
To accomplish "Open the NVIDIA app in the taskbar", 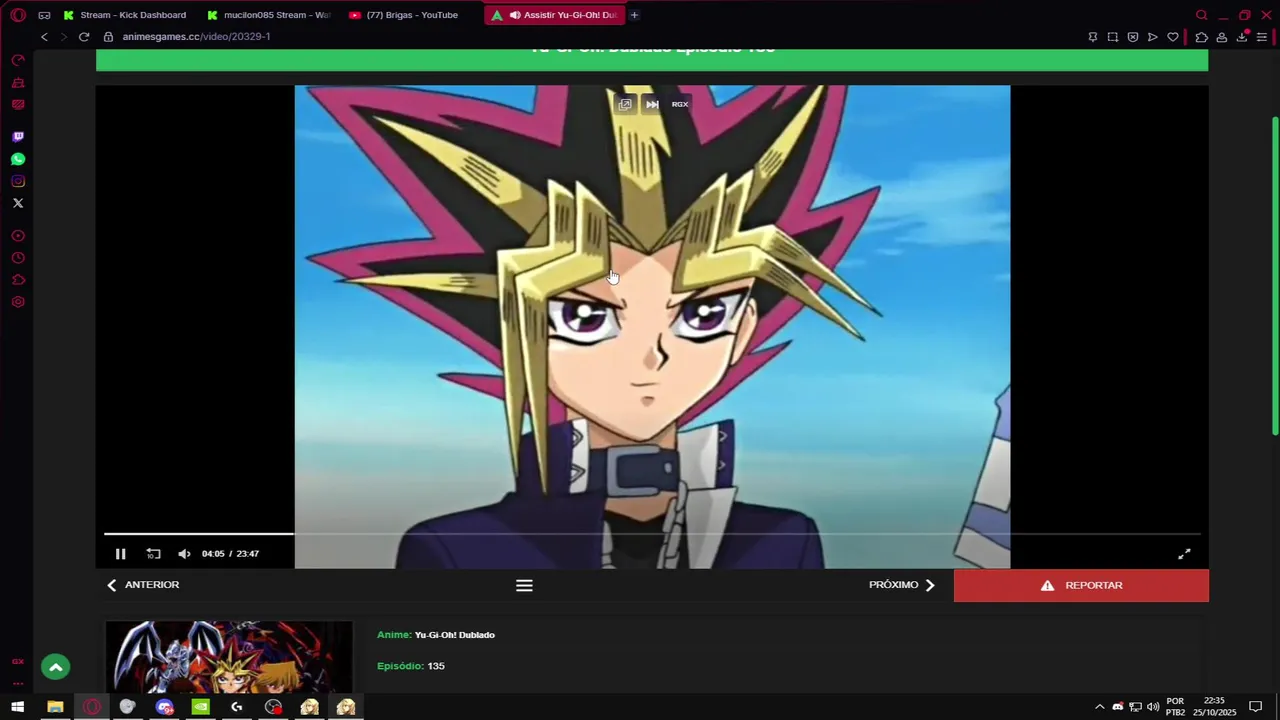I will click(201, 707).
